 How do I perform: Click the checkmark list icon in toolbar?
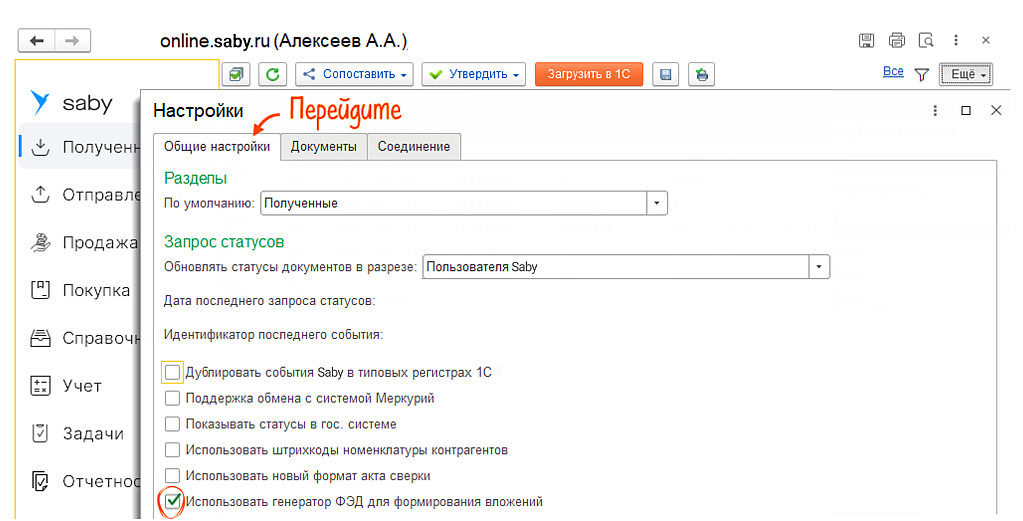pyautogui.click(x=235, y=75)
